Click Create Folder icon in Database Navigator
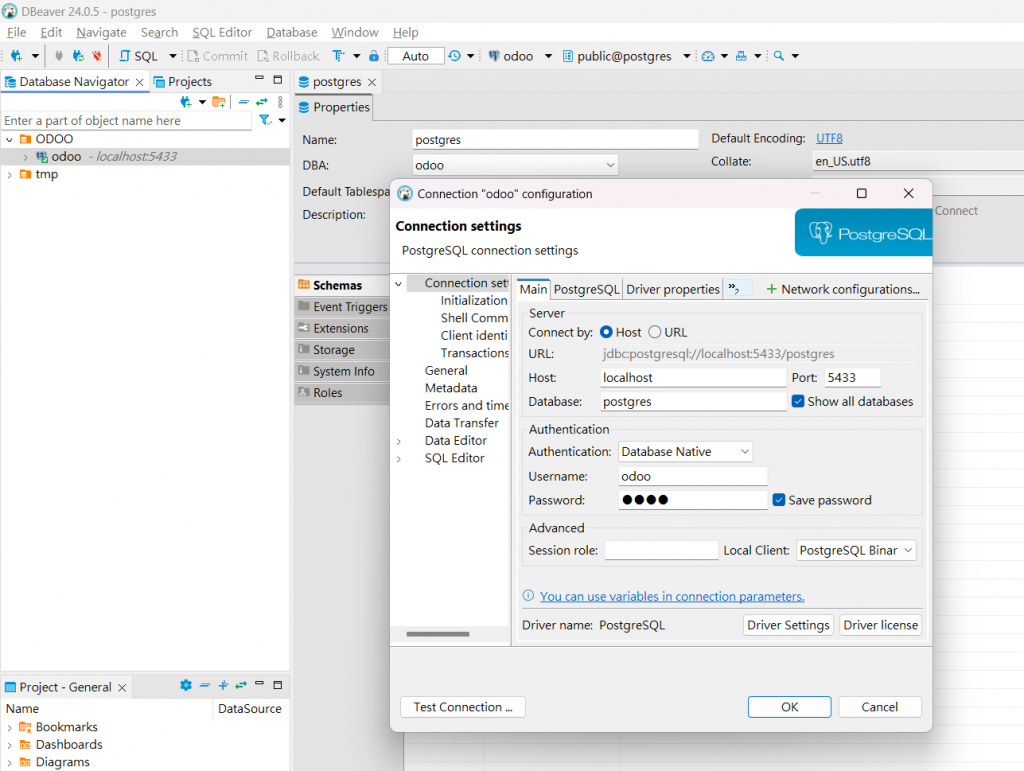Image resolution: width=1024 pixels, height=771 pixels. [x=219, y=102]
